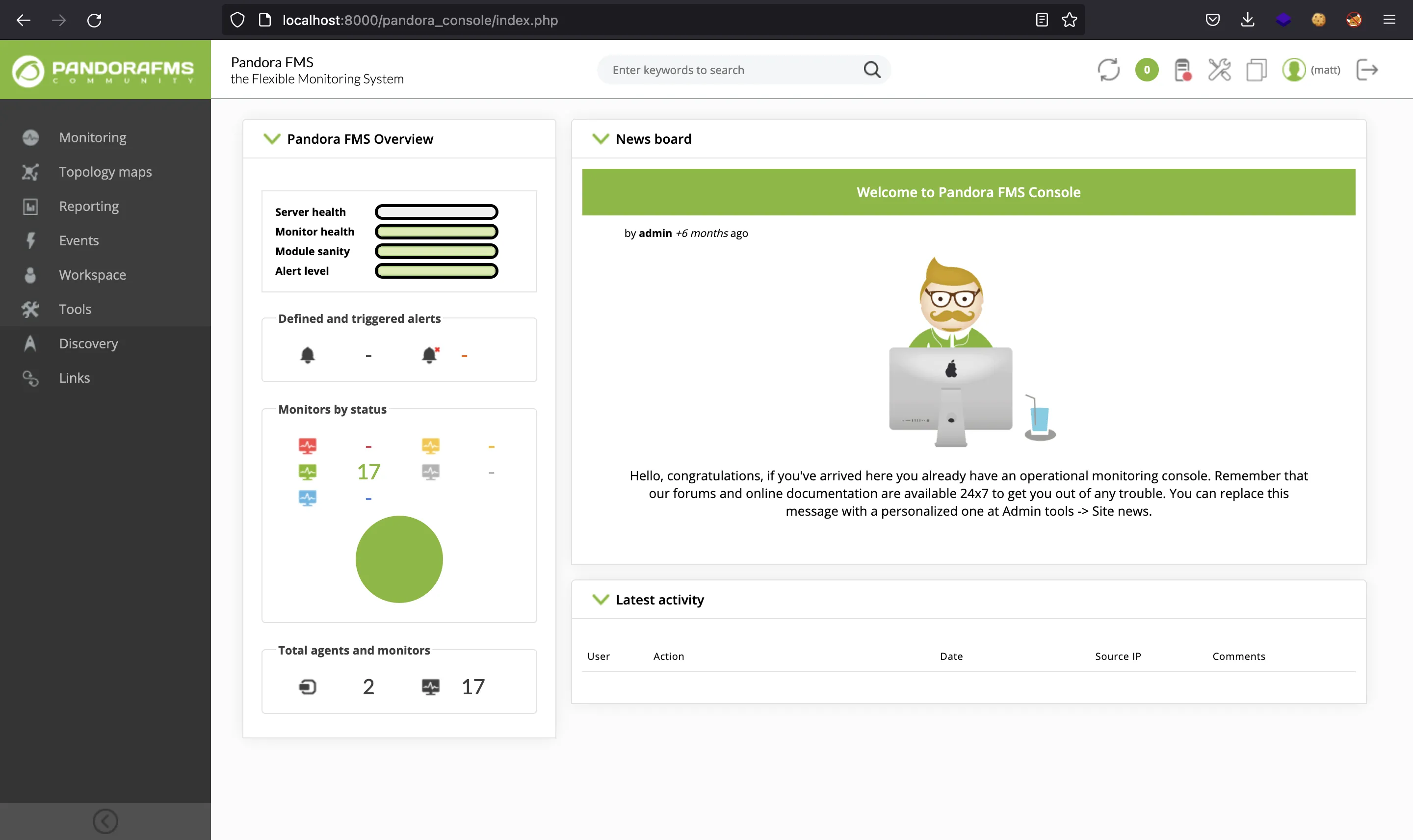Click the User column header
The width and height of the screenshot is (1413, 840).
[x=598, y=656]
